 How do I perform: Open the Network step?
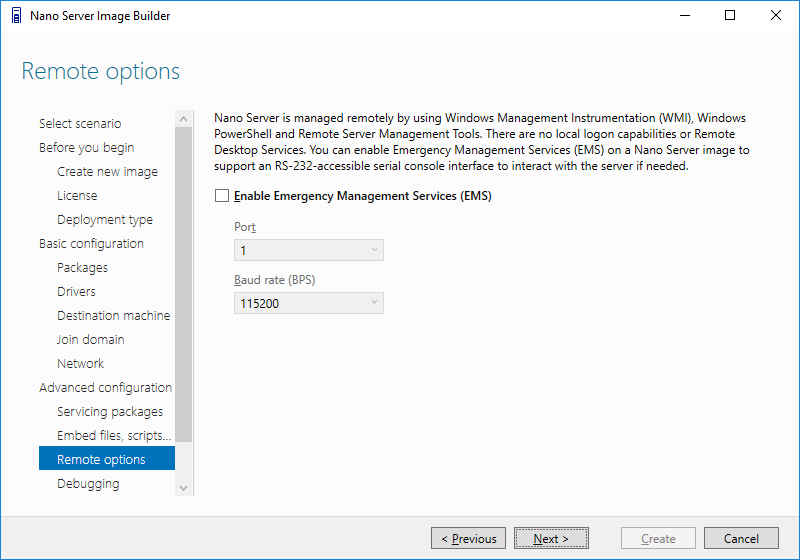[x=80, y=364]
